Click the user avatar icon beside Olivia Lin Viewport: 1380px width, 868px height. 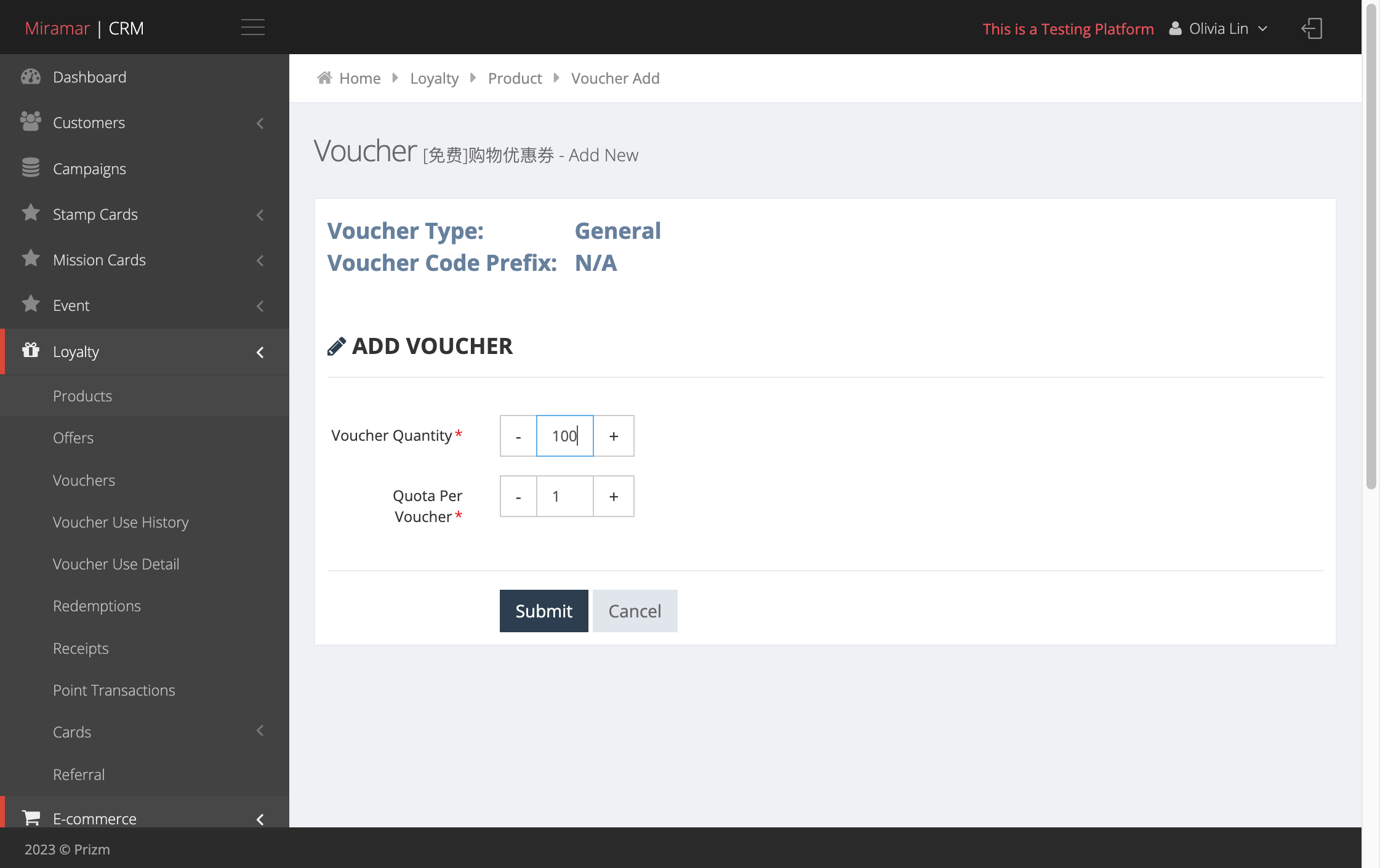coord(1175,29)
